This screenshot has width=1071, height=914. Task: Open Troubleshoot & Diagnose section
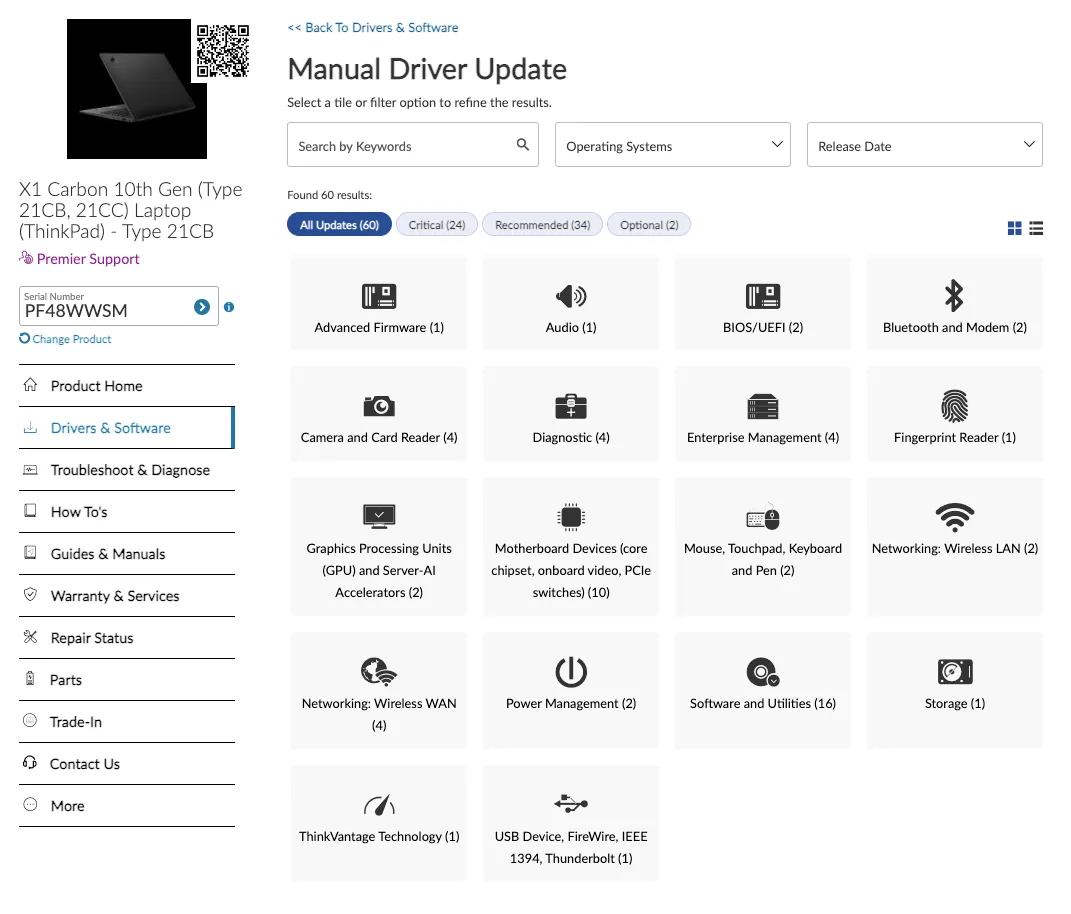[126, 470]
